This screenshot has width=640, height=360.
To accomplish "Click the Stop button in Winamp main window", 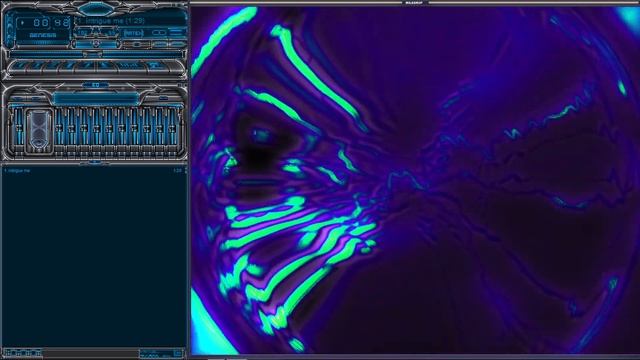I will coord(67,65).
